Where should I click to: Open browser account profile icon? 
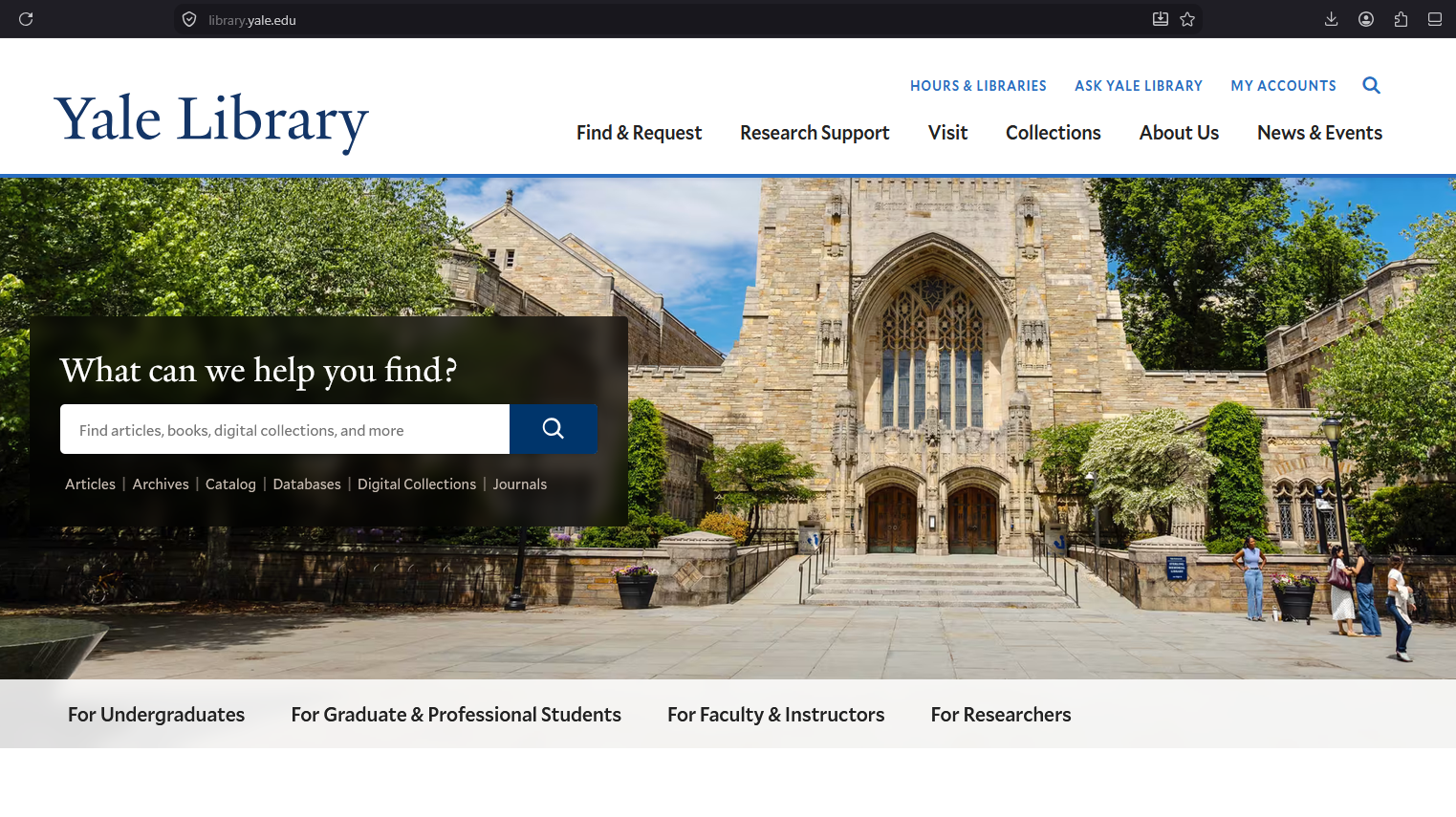click(x=1366, y=19)
